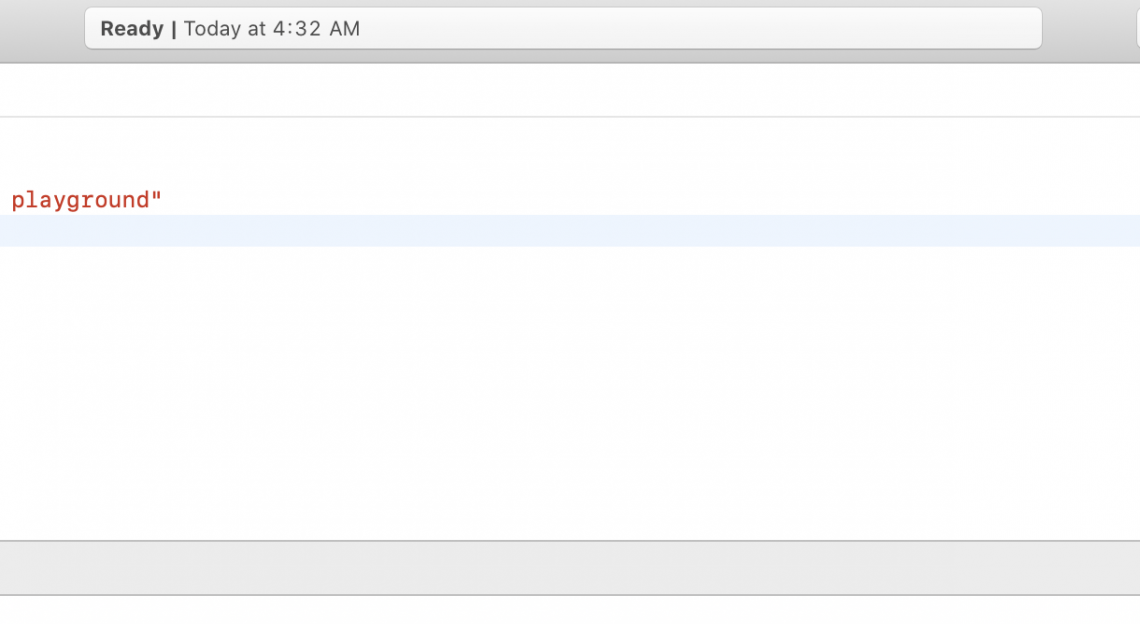
Task: Click the gray debug bar at bottom
Action: [x=570, y=568]
